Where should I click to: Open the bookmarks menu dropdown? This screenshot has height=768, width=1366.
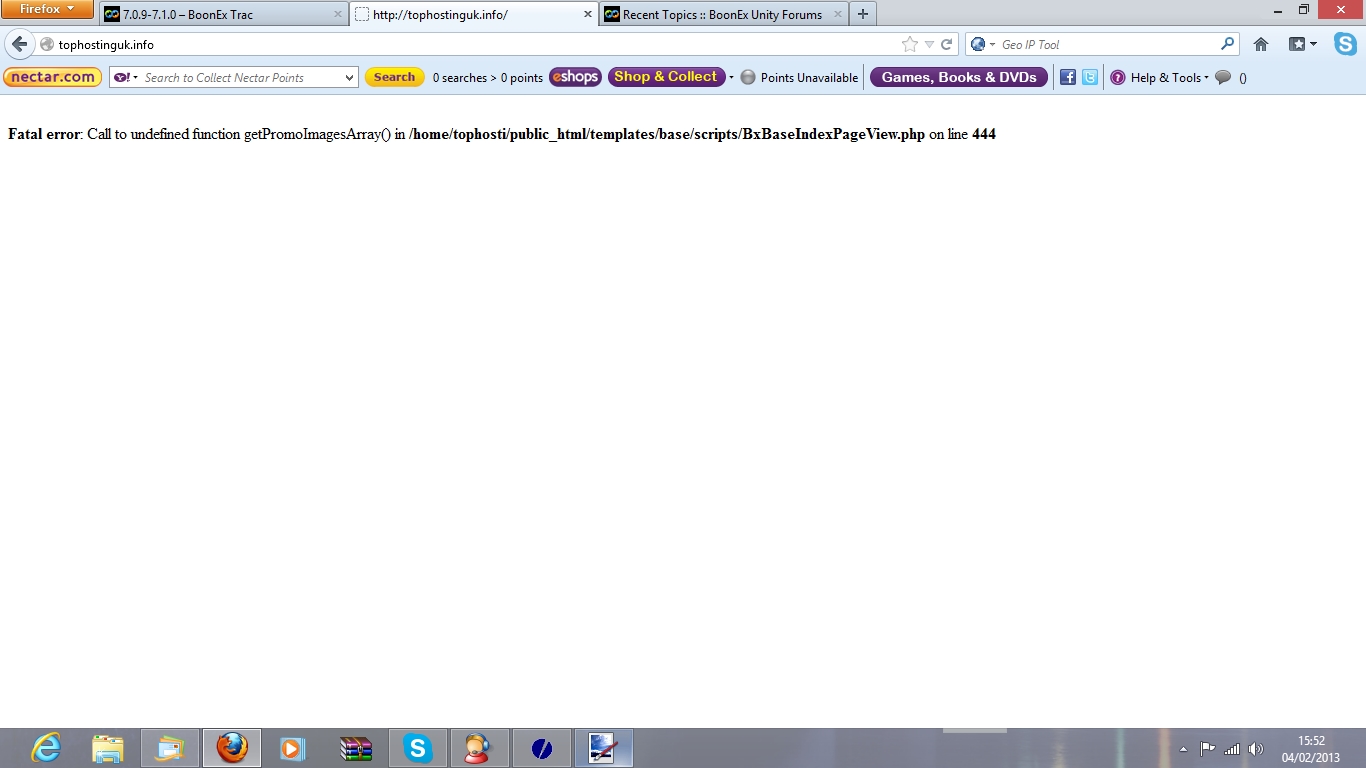click(x=1302, y=45)
